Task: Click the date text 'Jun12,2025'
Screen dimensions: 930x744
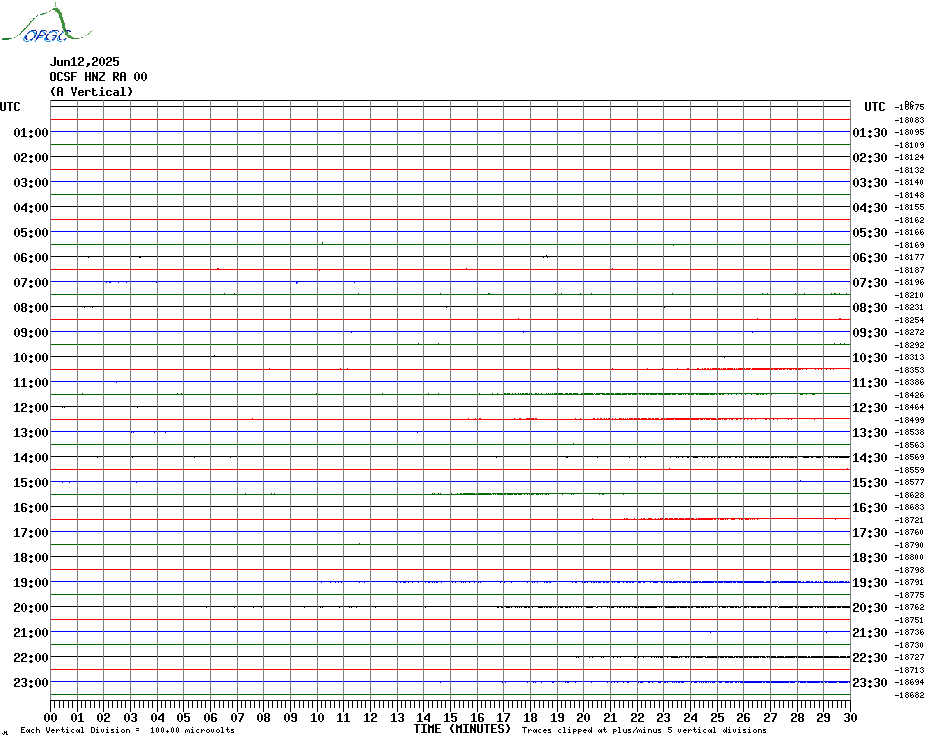Action: click(84, 62)
